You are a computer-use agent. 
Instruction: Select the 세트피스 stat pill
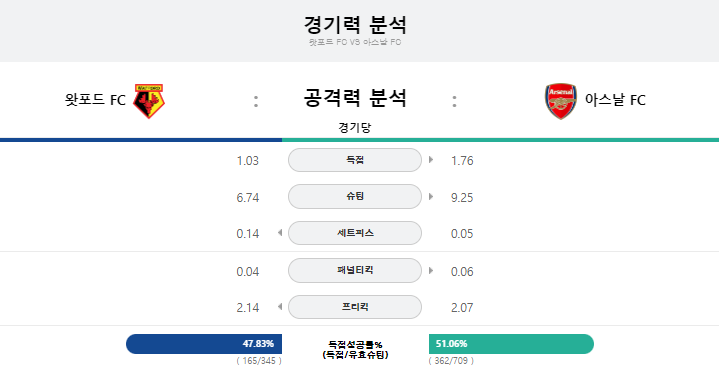[x=355, y=233]
